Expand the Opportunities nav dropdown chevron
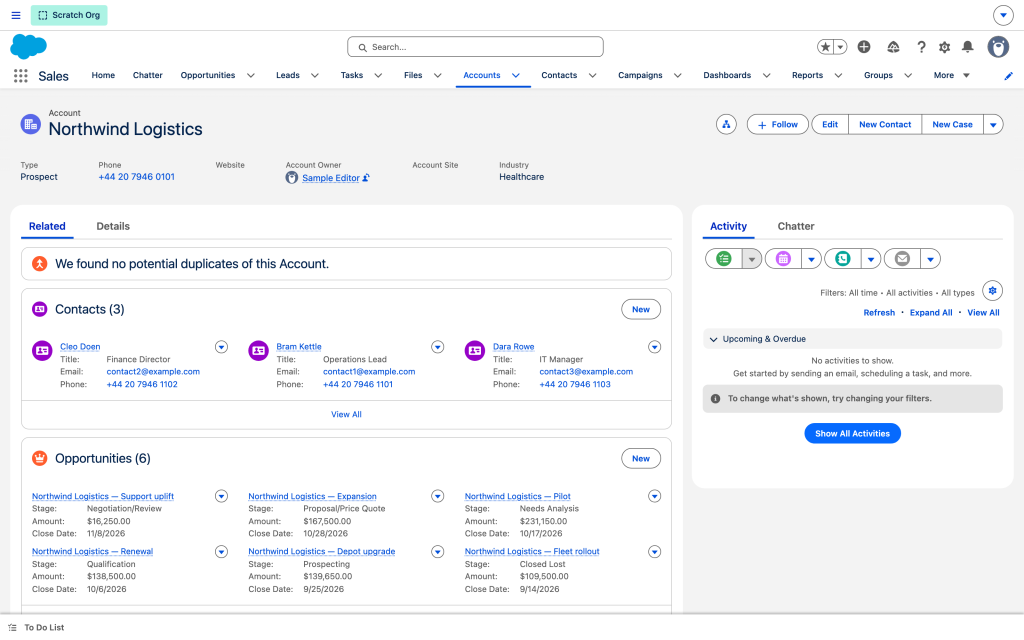 coord(251,76)
